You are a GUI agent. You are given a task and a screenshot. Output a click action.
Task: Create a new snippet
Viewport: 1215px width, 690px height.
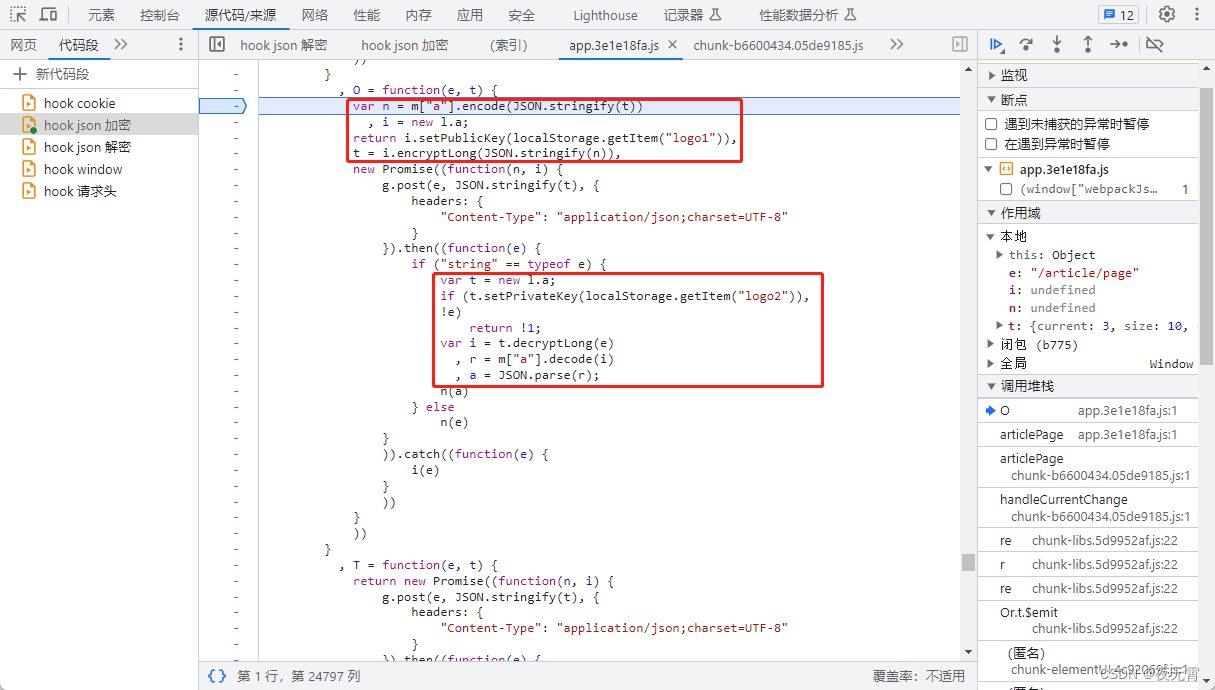click(x=51, y=74)
